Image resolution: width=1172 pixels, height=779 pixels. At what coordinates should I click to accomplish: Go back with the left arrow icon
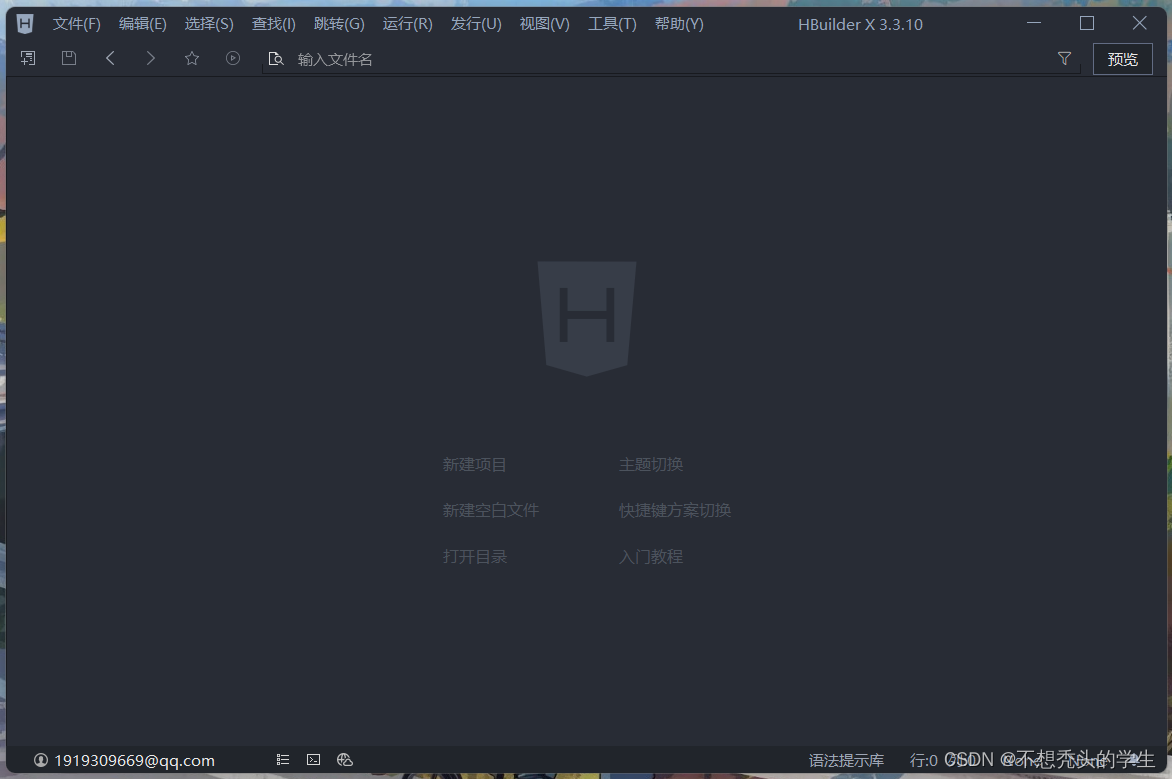[110, 58]
